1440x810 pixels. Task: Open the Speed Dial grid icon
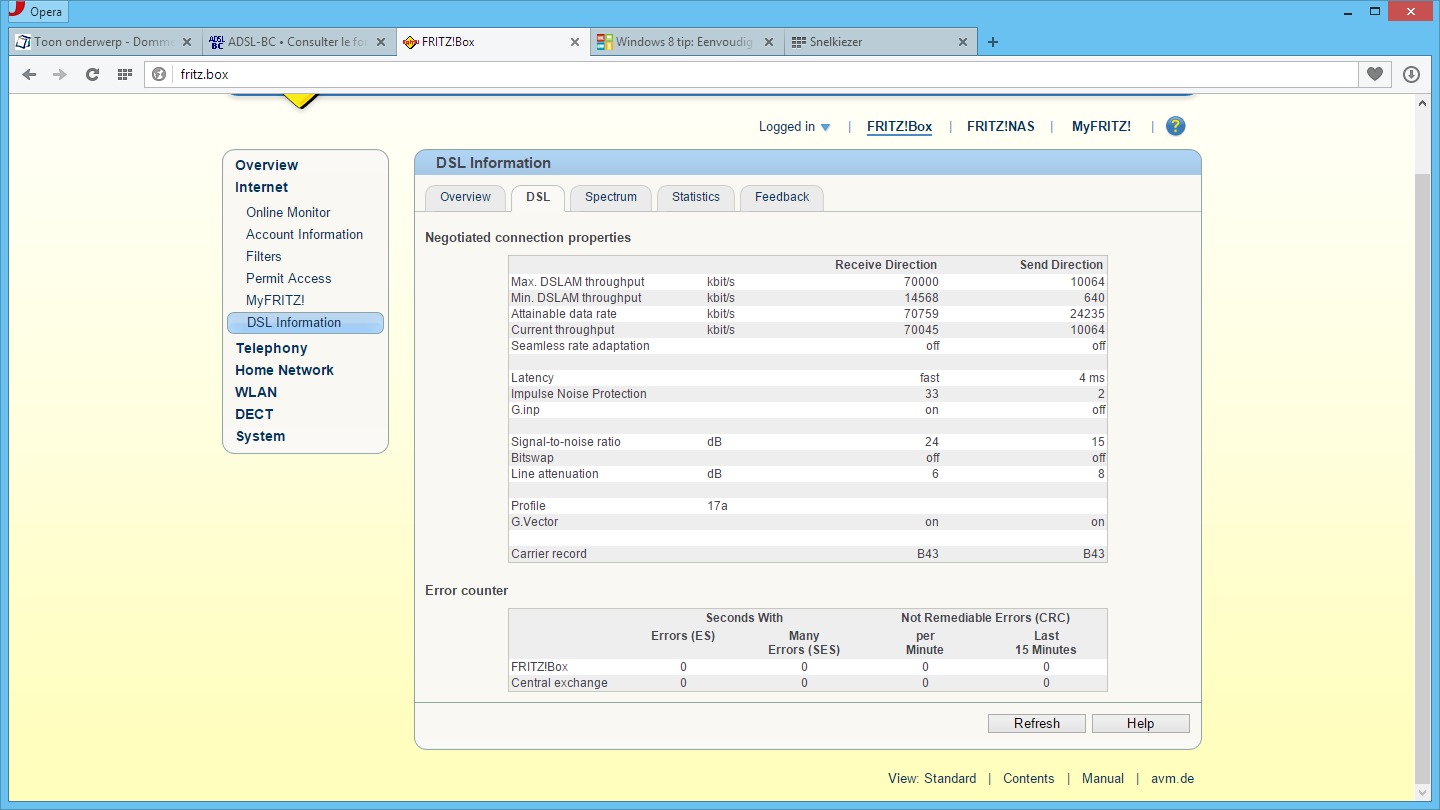pos(124,74)
